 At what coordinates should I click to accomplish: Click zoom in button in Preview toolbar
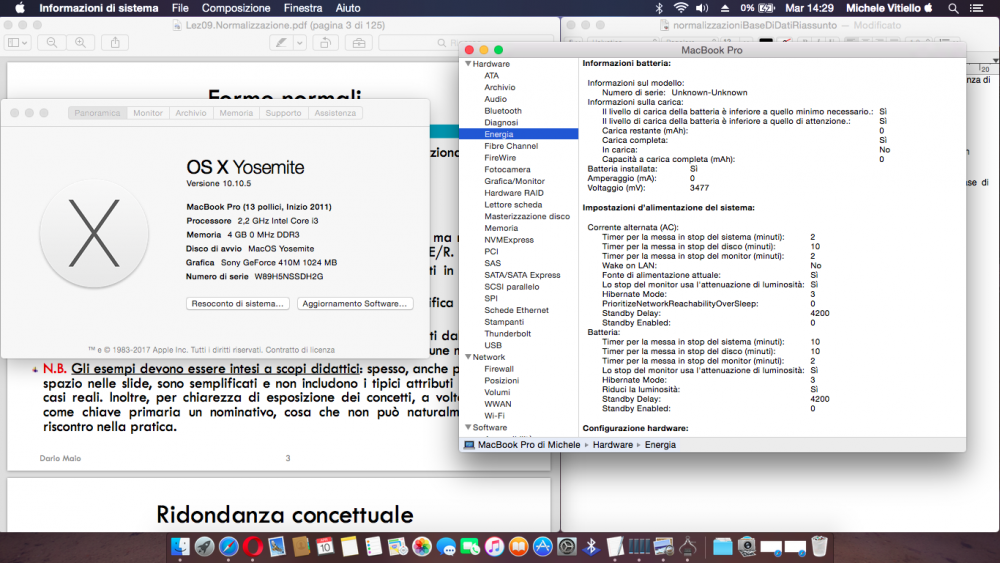(80, 43)
